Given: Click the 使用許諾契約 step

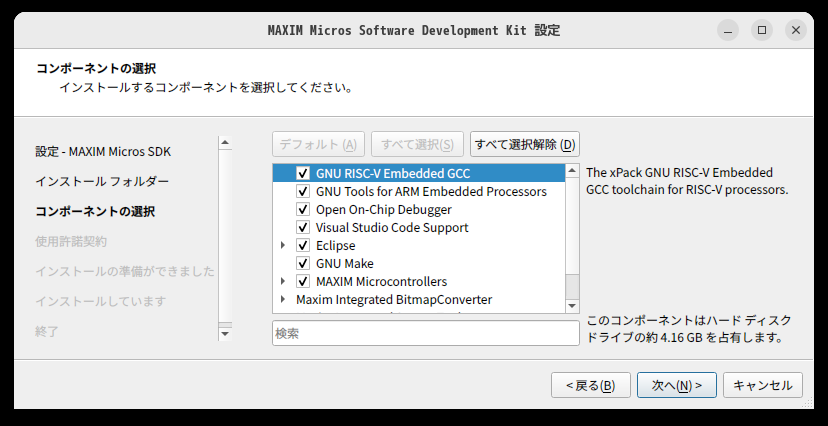Looking at the screenshot, I should [x=71, y=241].
